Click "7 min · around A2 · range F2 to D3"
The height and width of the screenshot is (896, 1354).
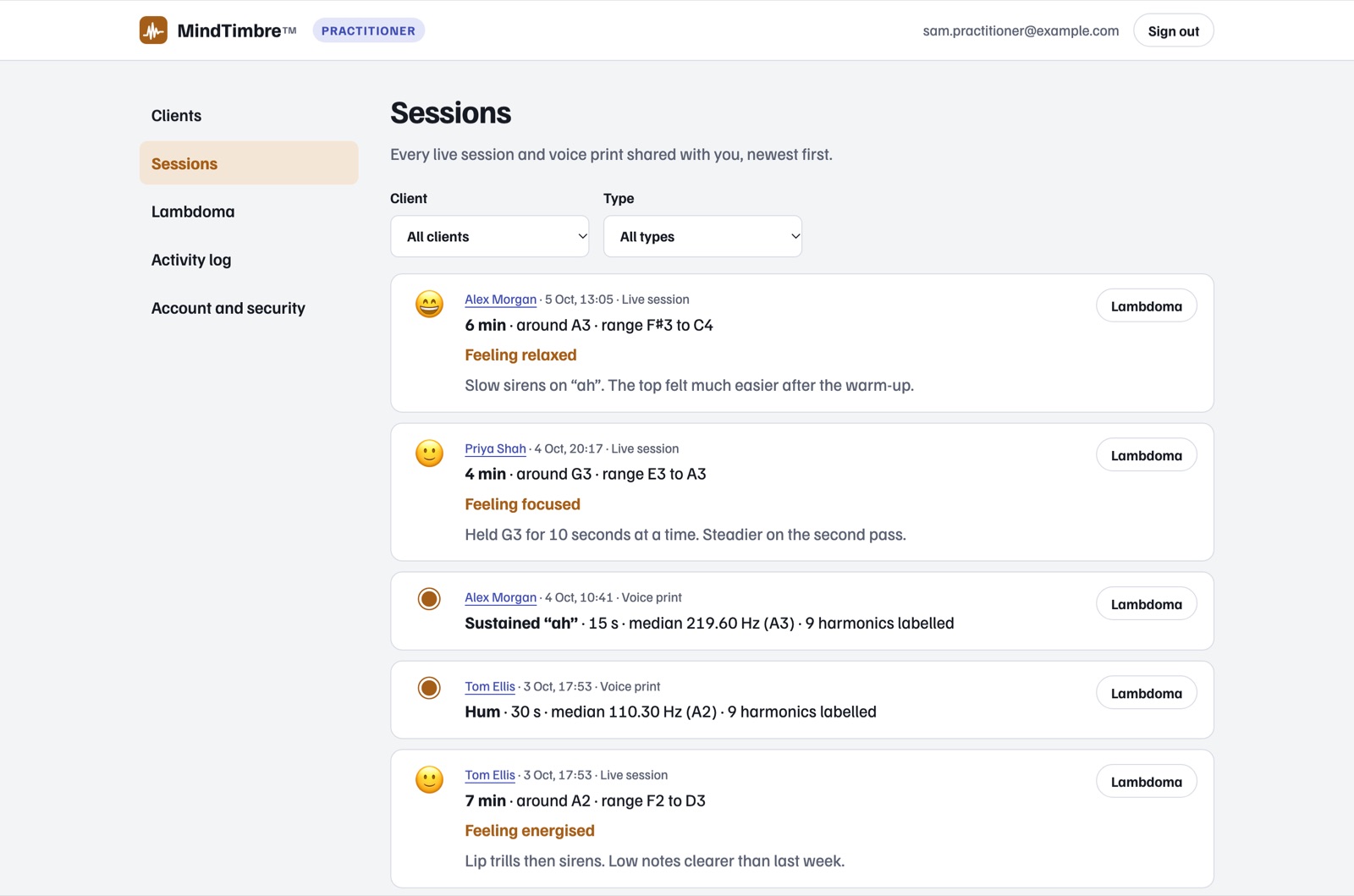(585, 800)
